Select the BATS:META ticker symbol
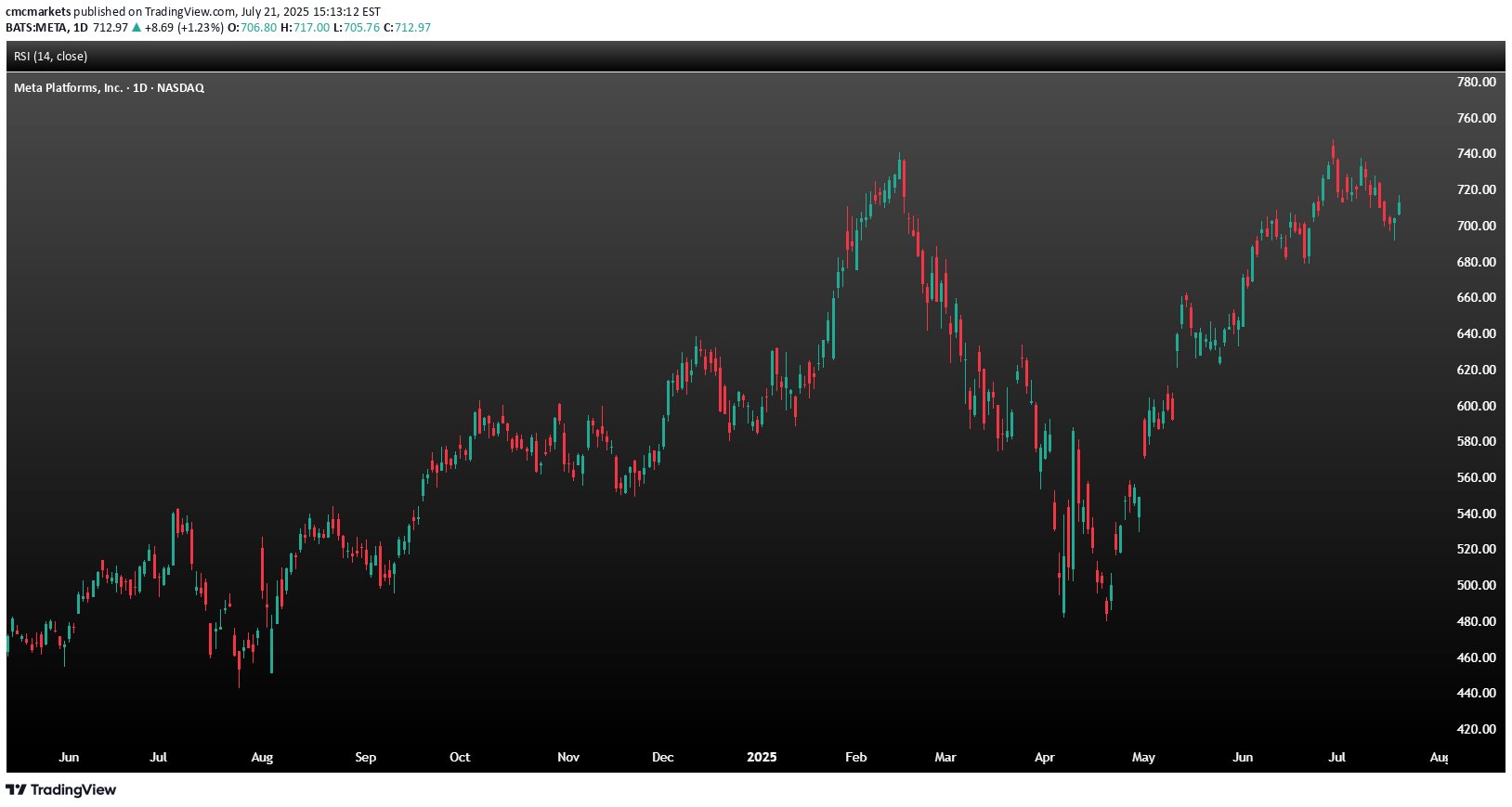Viewport: 1512px width, 807px height. (x=36, y=28)
